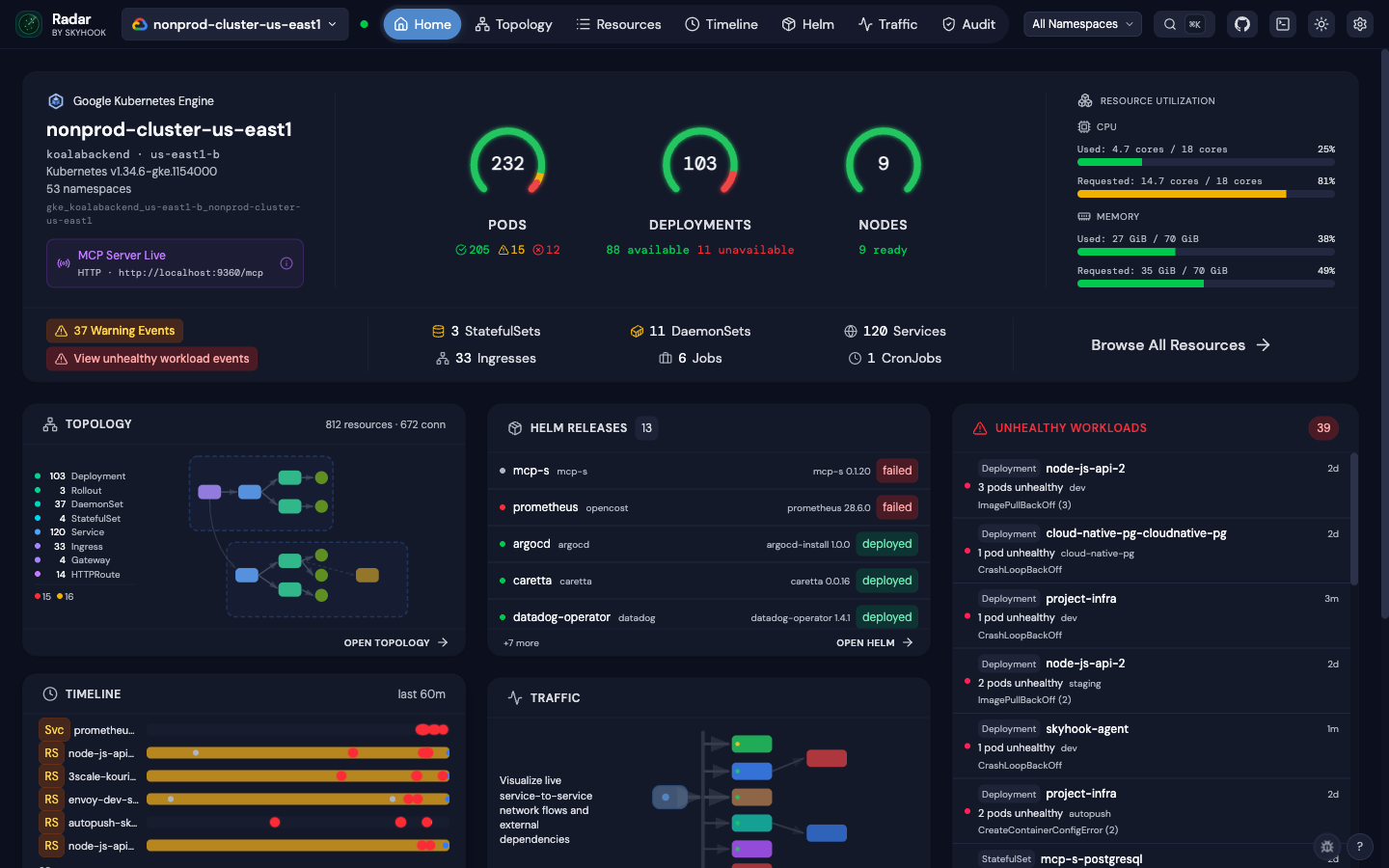The width and height of the screenshot is (1389, 868).
Task: Open project-infra dev CrashLoopBackOff workload
Action: [x=1152, y=616]
